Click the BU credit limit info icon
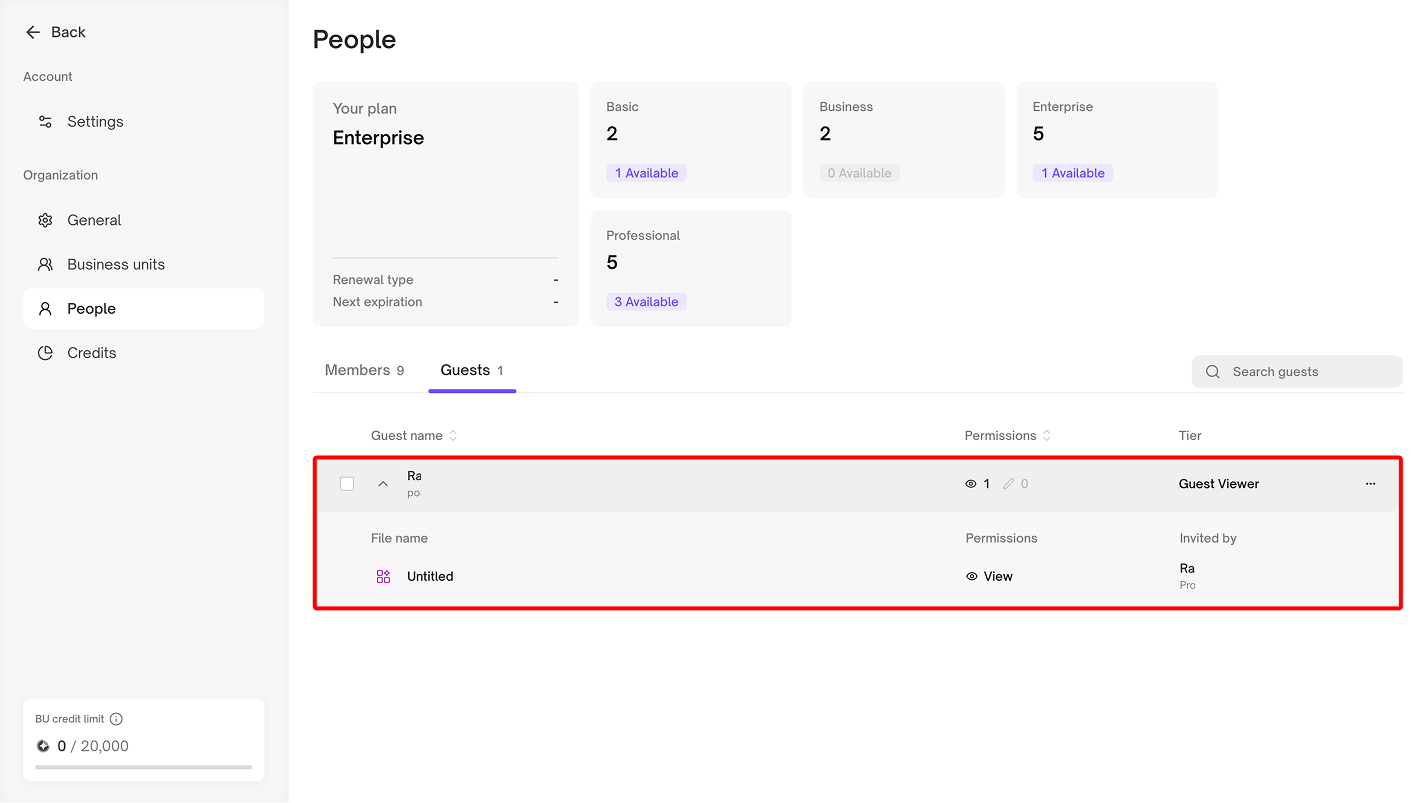 116,719
